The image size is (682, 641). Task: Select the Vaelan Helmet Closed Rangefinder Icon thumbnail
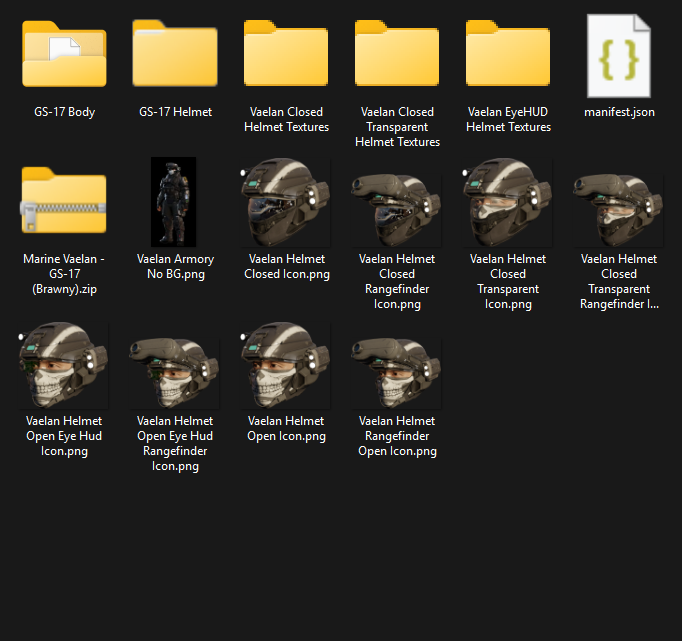[397, 210]
